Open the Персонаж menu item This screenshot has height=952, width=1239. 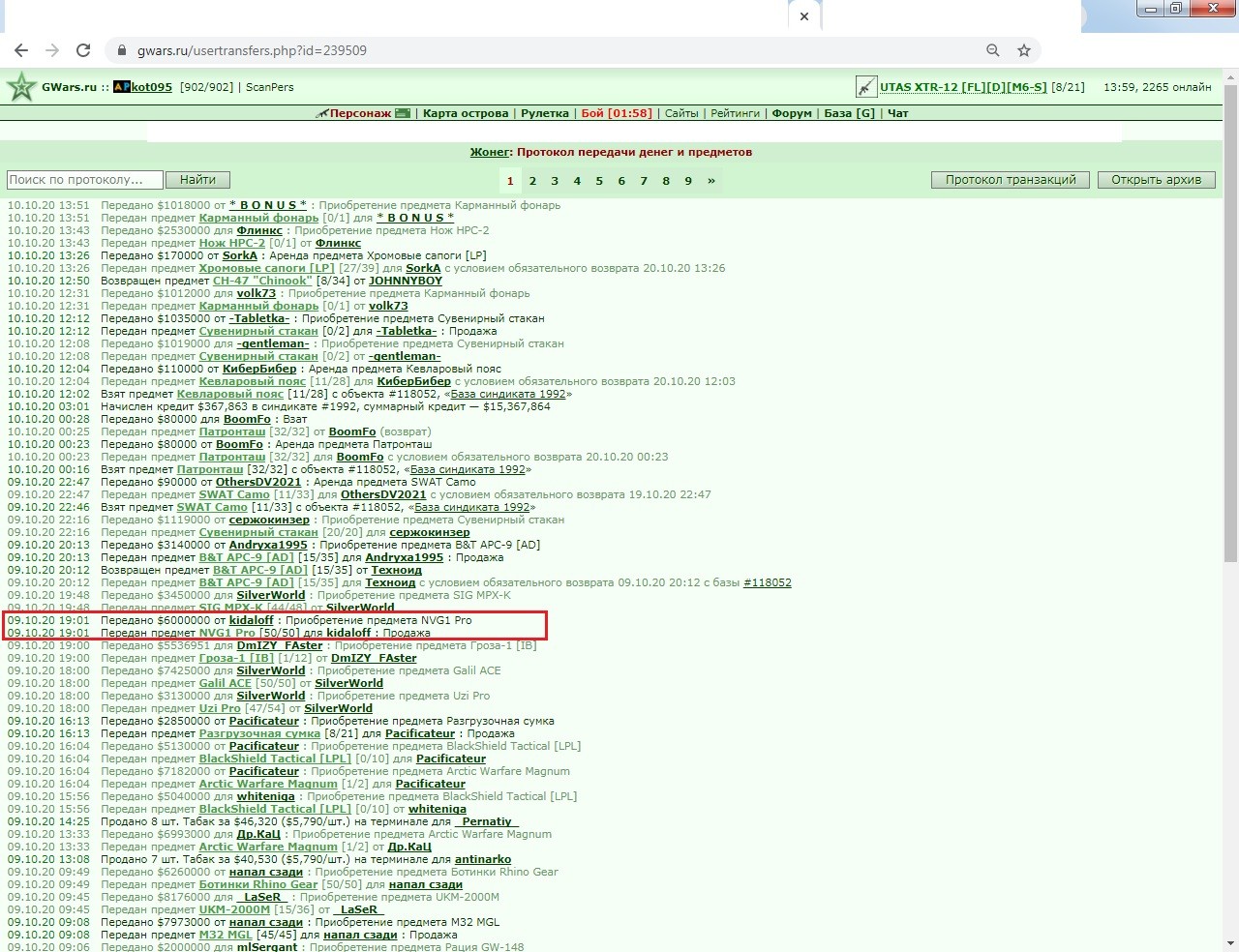click(x=360, y=113)
